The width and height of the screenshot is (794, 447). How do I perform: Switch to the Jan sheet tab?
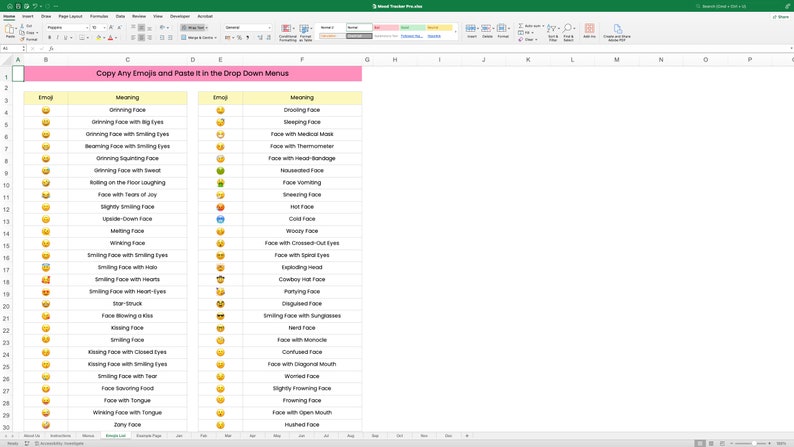coord(179,436)
